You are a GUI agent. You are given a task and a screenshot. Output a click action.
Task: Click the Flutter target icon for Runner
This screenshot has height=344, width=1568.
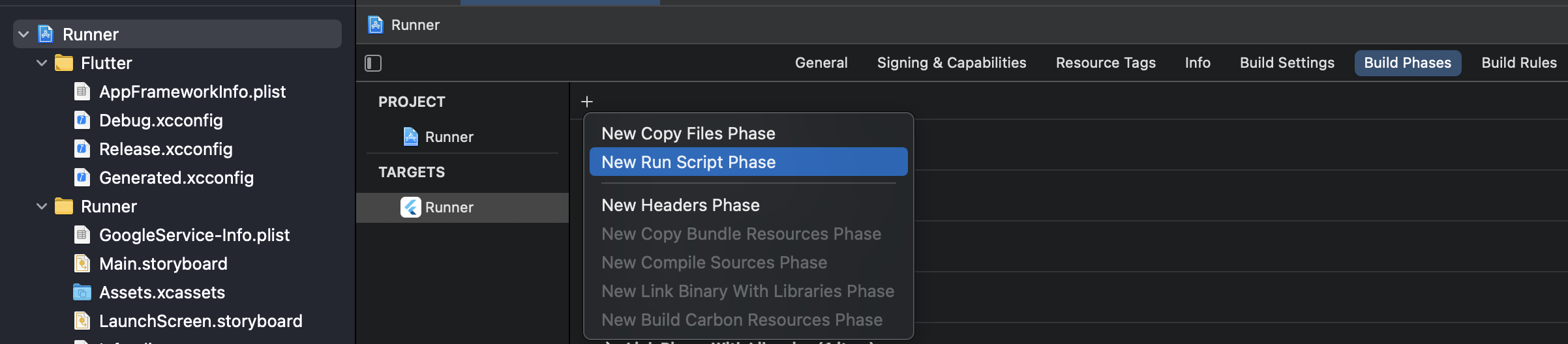(x=411, y=207)
